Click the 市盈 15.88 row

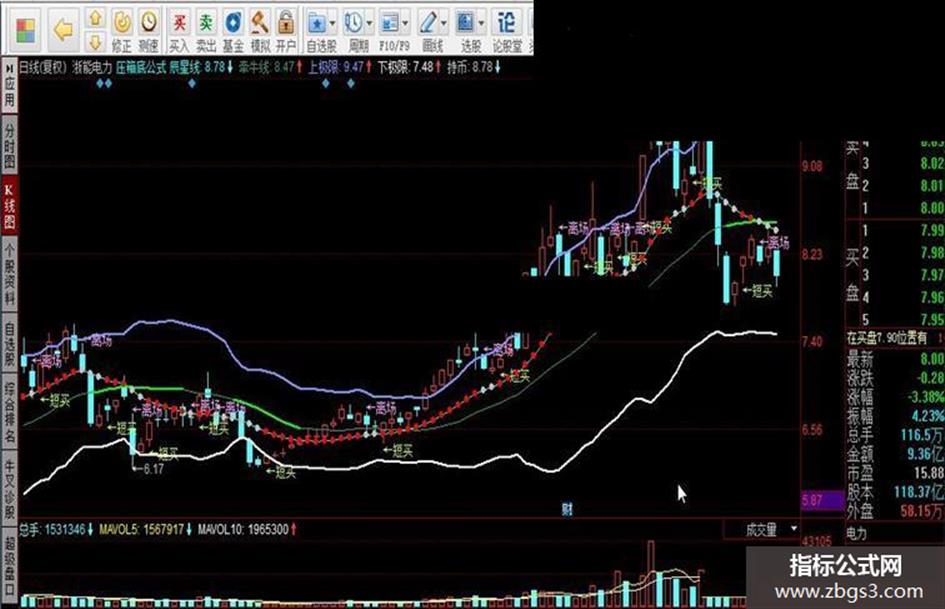pos(895,472)
